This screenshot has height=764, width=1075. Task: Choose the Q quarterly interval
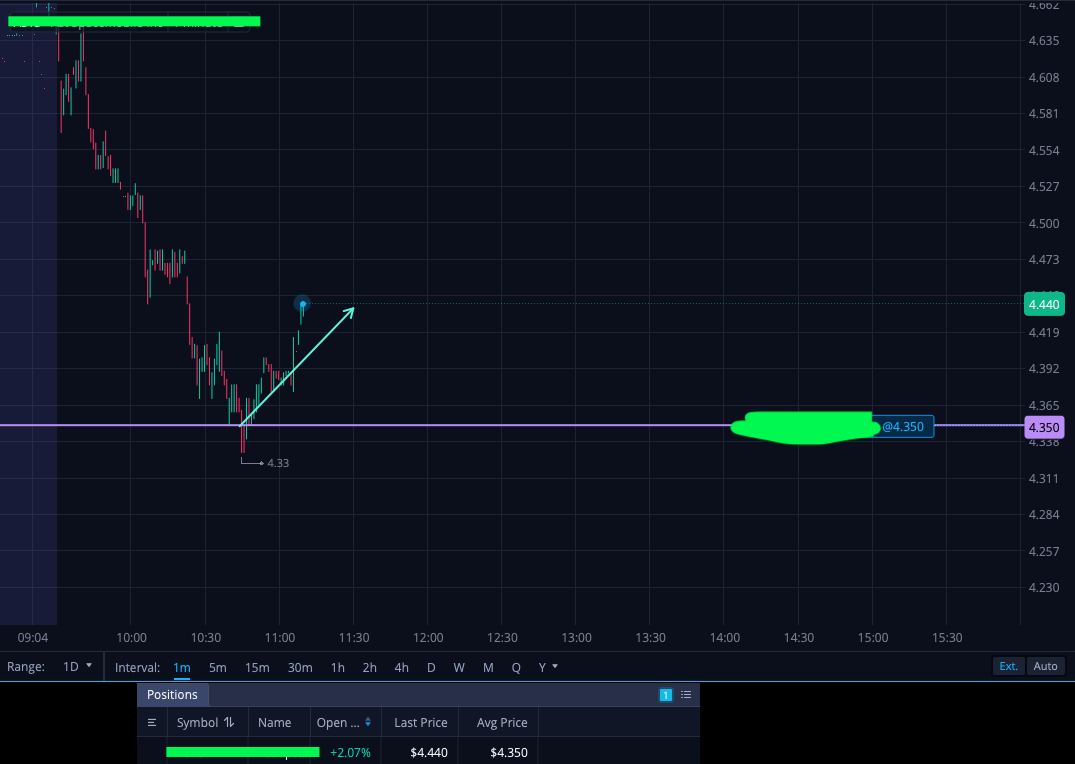click(x=516, y=667)
